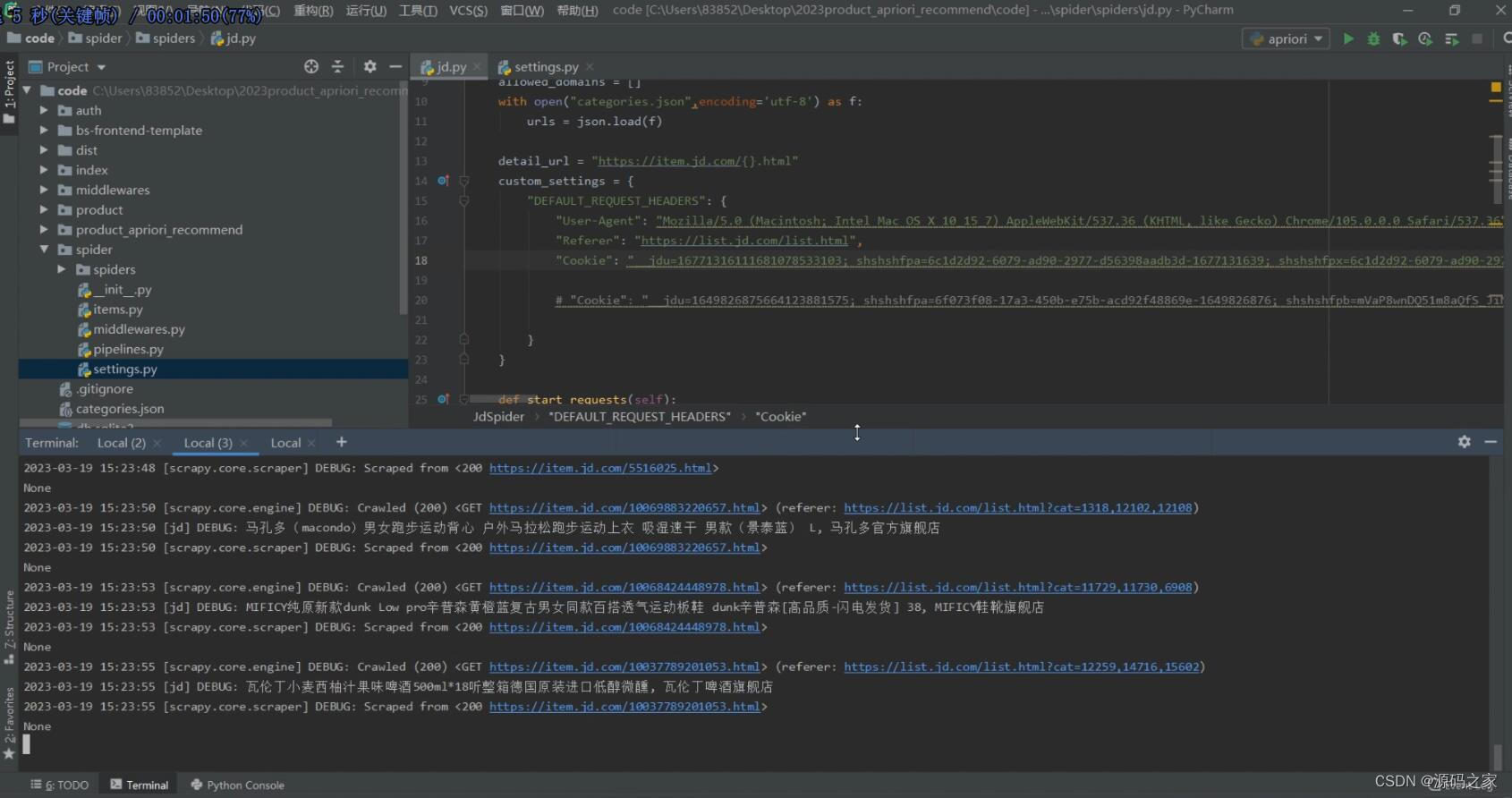Start debugging with the bug icon
The image size is (1512, 798).
[x=1373, y=38]
